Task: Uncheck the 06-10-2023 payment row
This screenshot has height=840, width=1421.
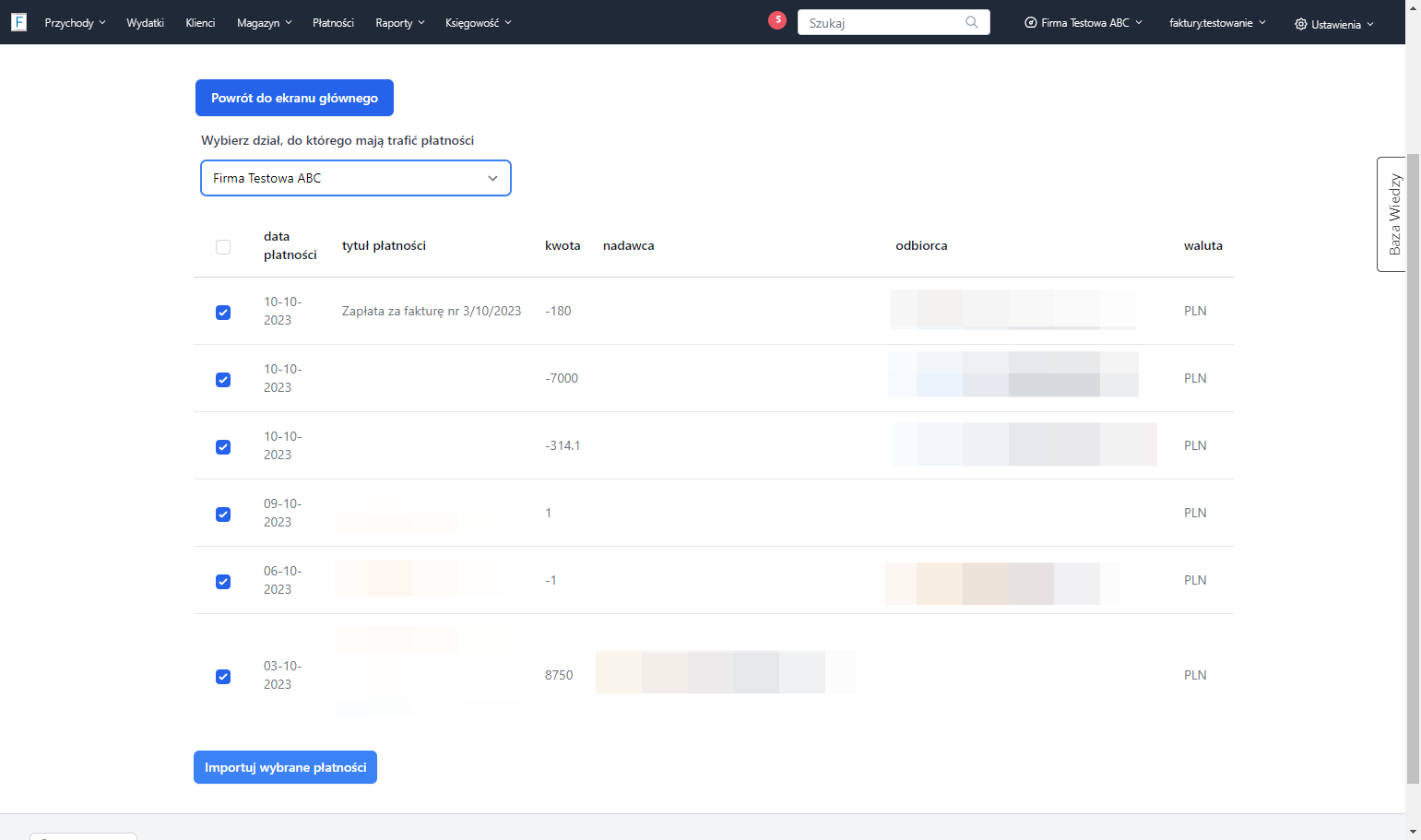Action: [x=223, y=582]
